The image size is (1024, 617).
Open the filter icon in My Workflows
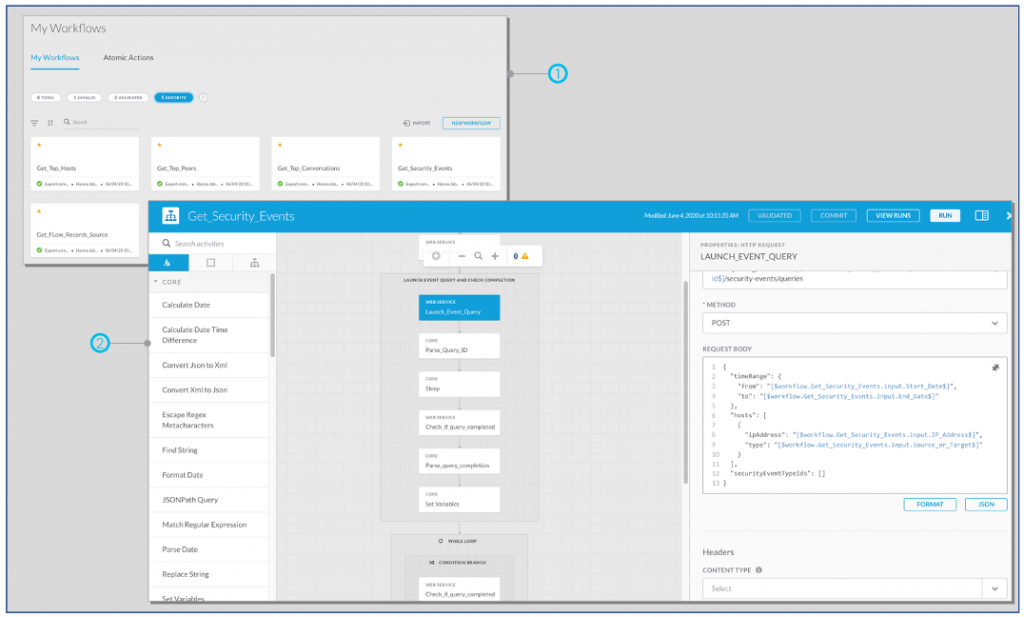pyautogui.click(x=35, y=123)
